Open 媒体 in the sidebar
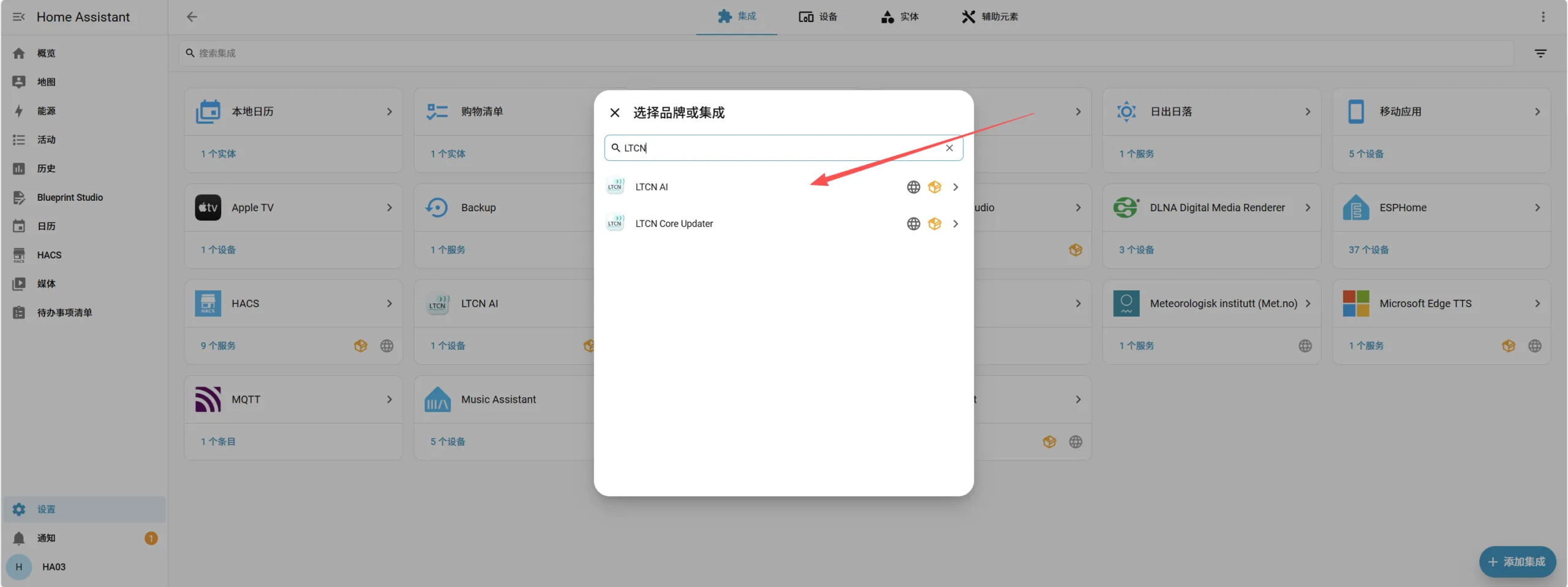The height and width of the screenshot is (587, 1568). 84,283
